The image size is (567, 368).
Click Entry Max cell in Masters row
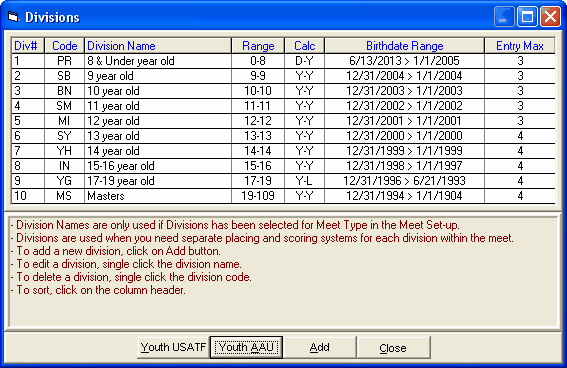click(520, 196)
